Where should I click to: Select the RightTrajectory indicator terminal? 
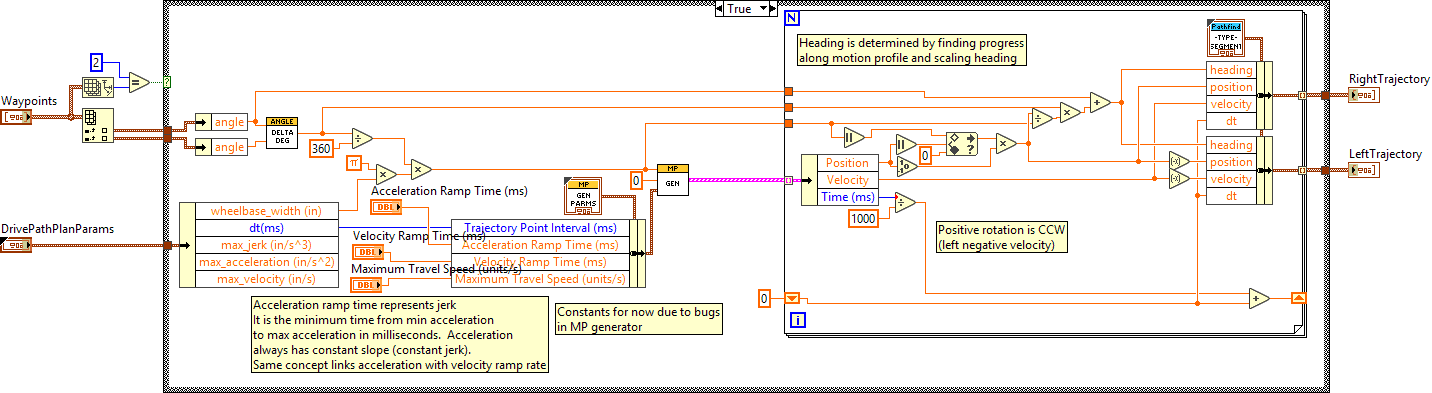coord(1363,94)
